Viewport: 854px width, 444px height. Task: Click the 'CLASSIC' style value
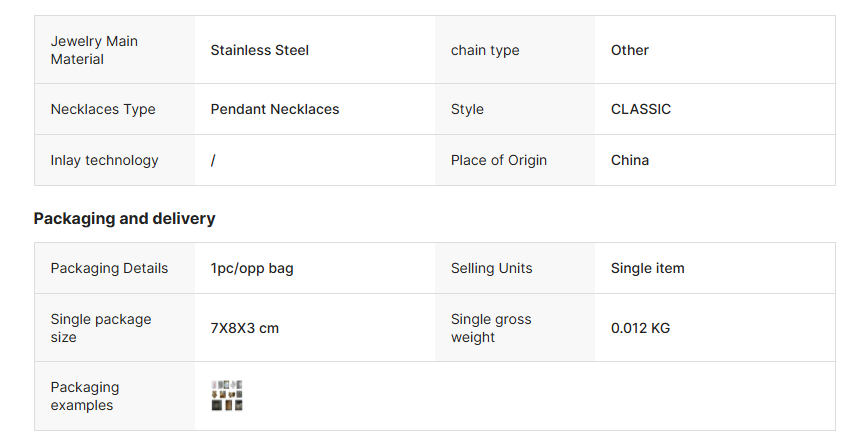coord(640,109)
